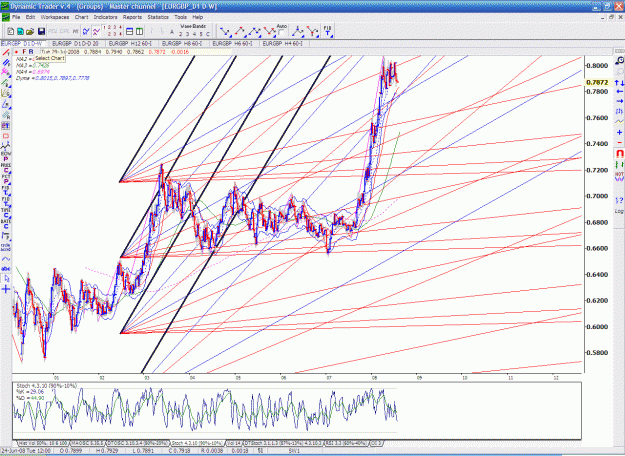Select the abc text label tool

click(x=6, y=269)
